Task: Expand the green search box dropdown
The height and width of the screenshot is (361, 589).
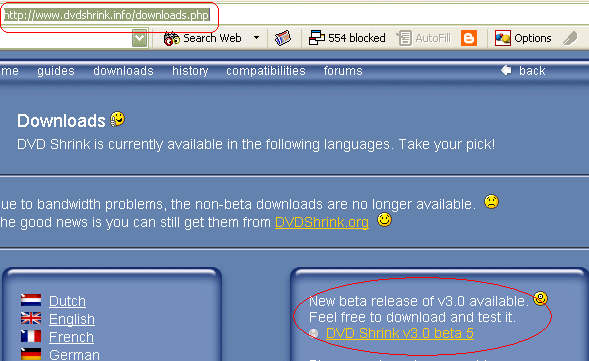Action: pyautogui.click(x=140, y=38)
